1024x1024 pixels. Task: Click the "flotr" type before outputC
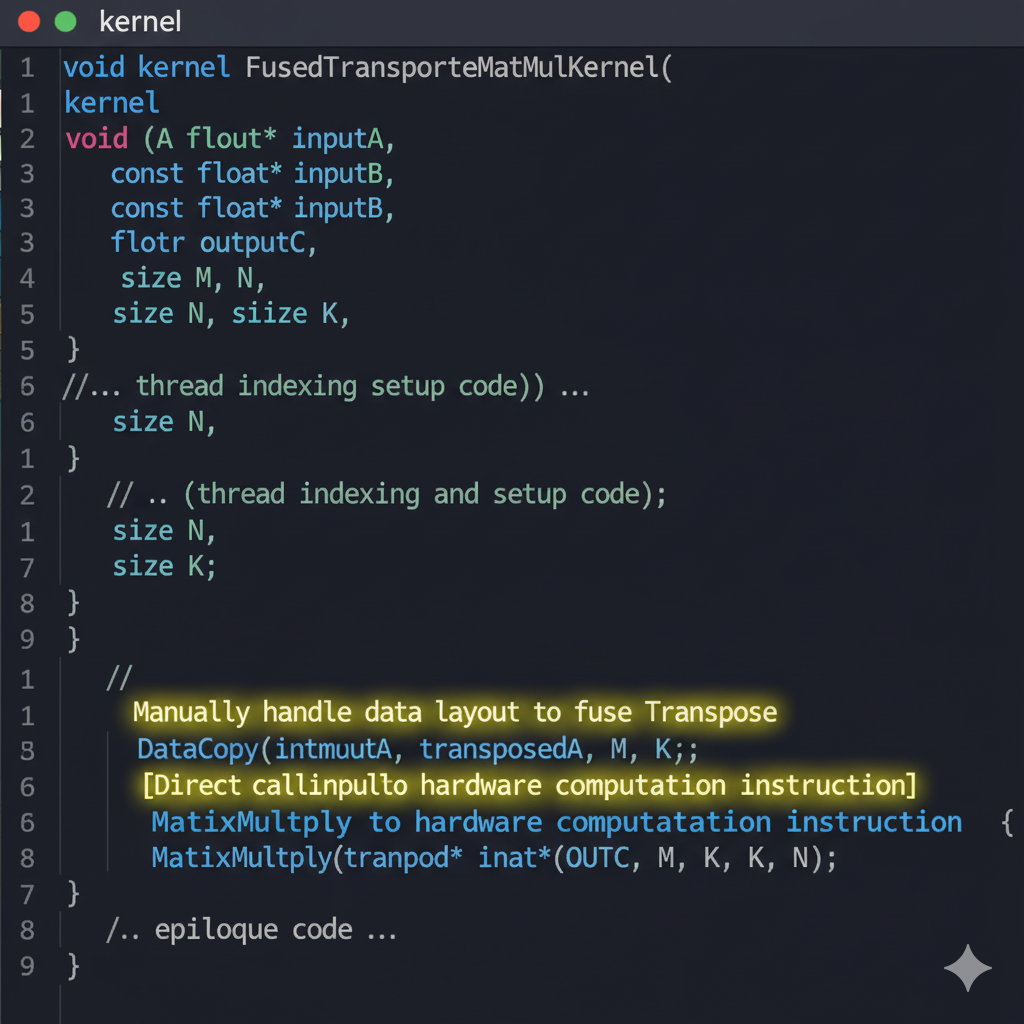pyautogui.click(x=148, y=242)
